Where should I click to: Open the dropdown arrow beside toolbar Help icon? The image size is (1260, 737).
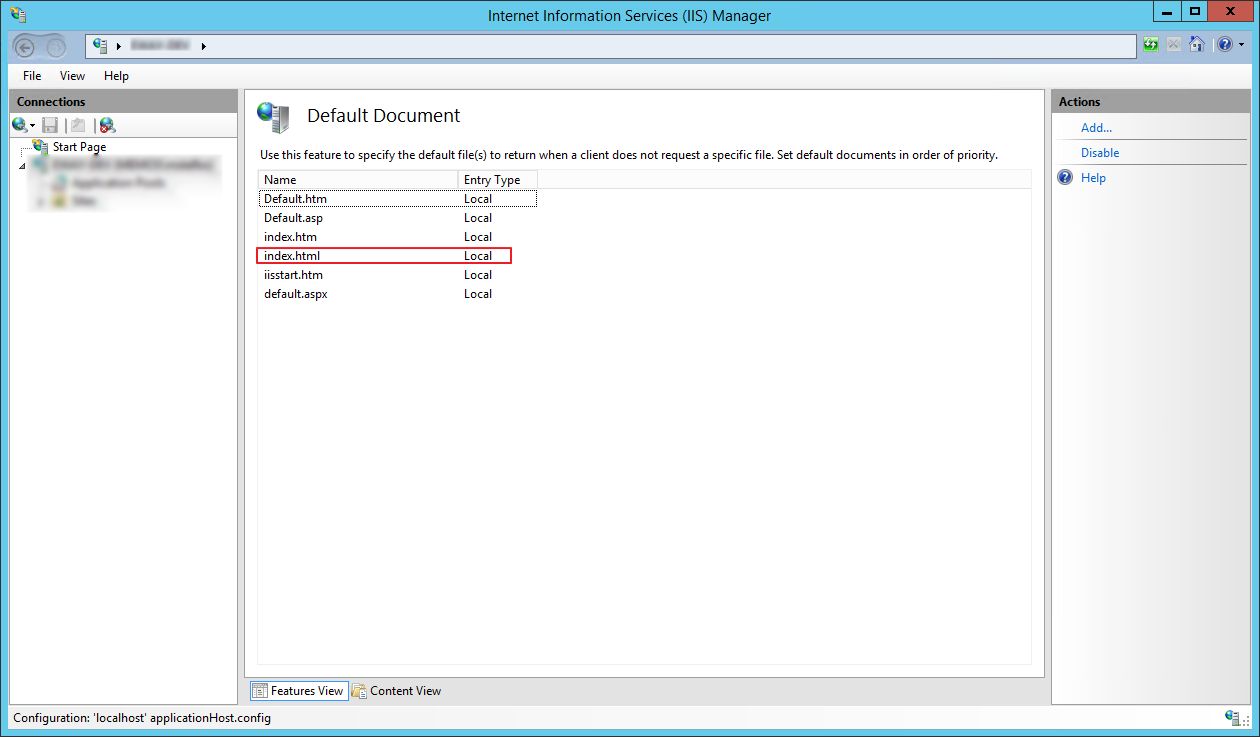[1242, 45]
